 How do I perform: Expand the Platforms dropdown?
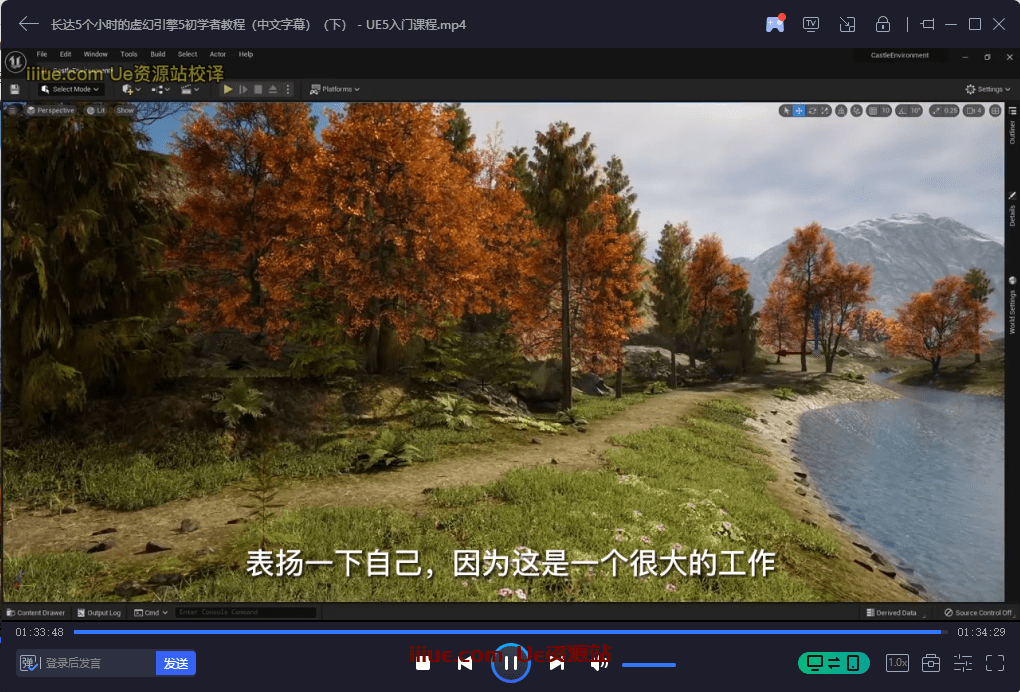[335, 89]
